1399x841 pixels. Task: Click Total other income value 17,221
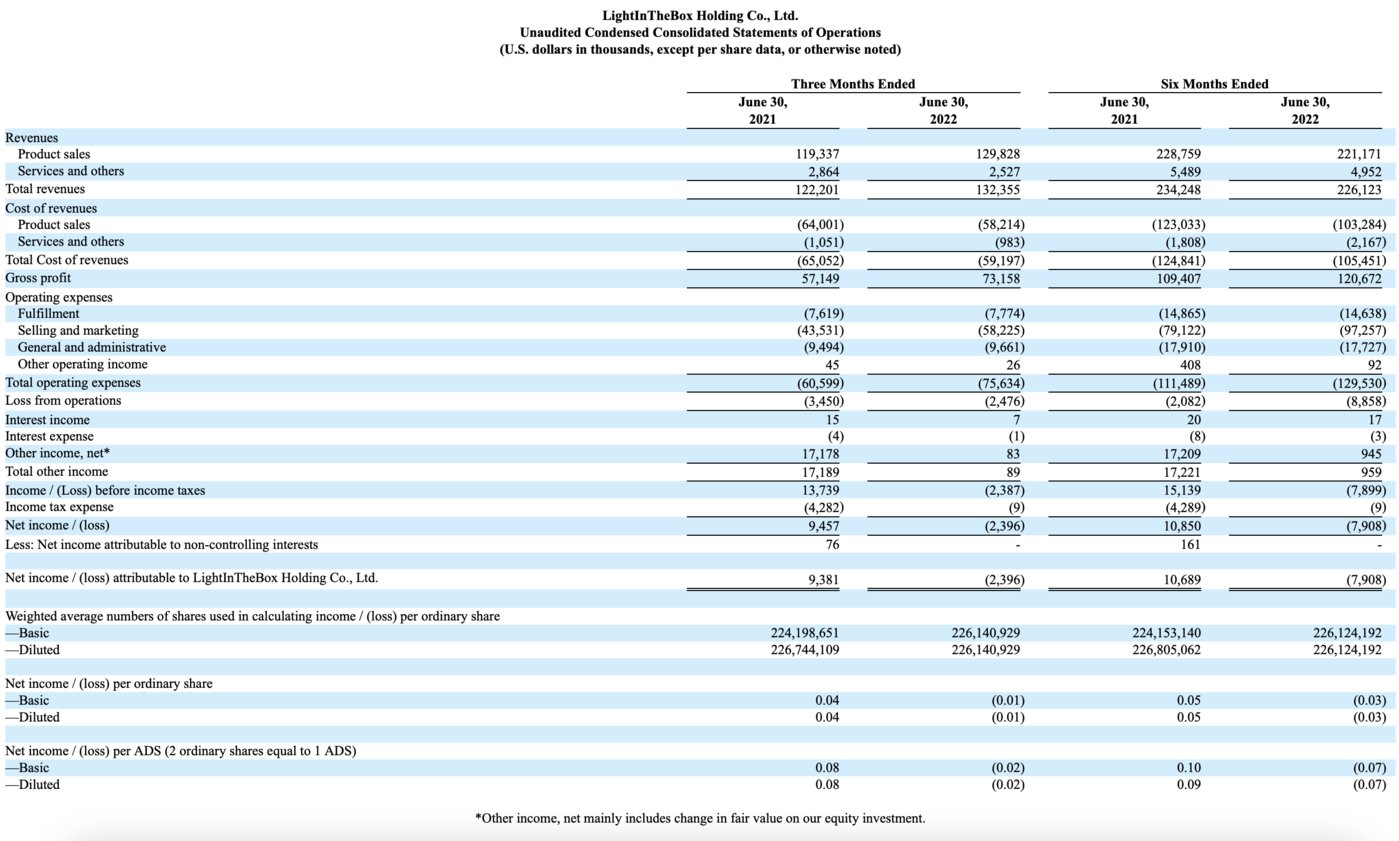[1181, 472]
